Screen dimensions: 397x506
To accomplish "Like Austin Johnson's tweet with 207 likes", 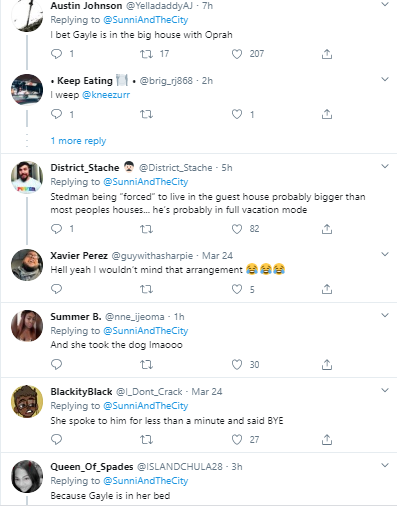I will 237,54.
